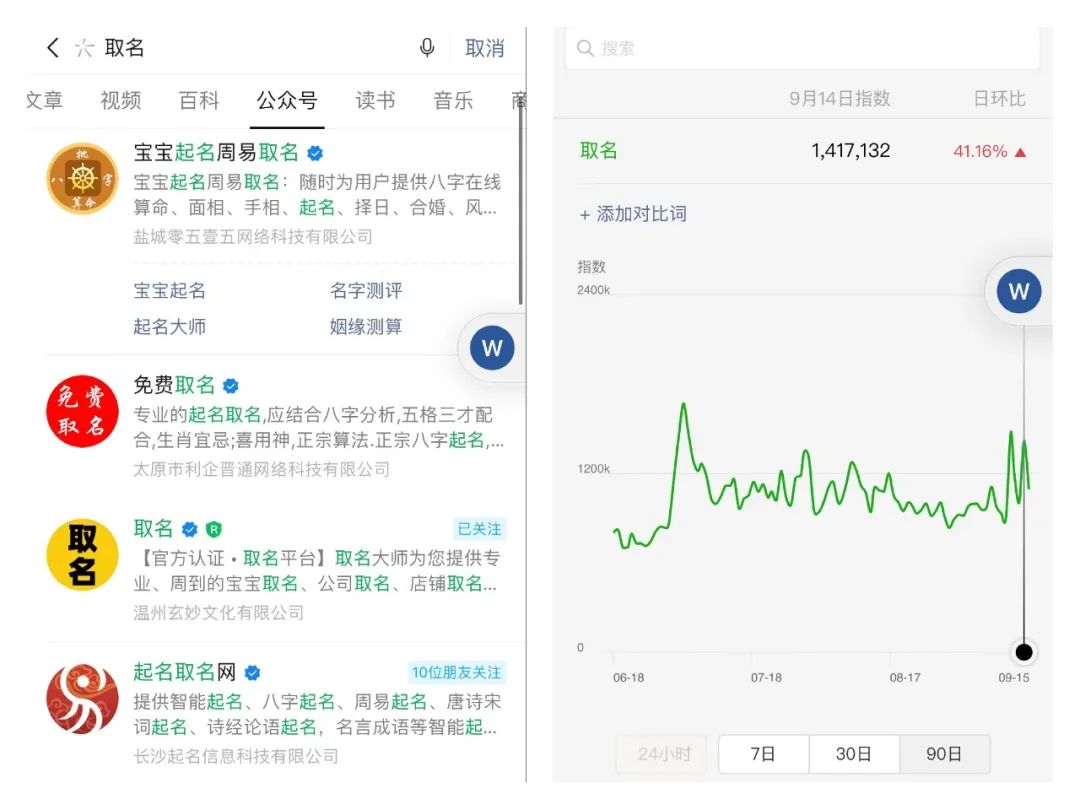Tap the magnifier icon in the right search field
This screenshot has width=1080, height=810.
coord(584,47)
